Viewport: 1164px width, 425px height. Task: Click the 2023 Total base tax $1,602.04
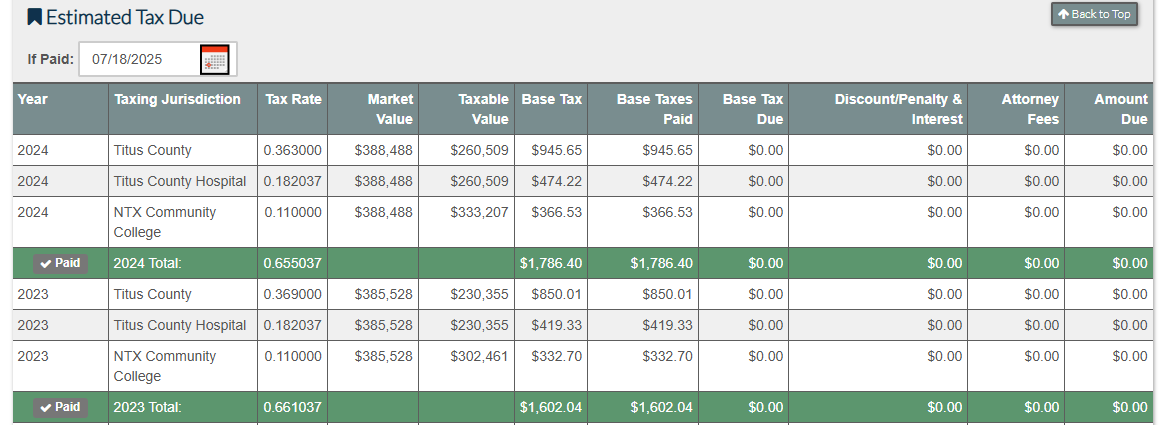pos(550,407)
